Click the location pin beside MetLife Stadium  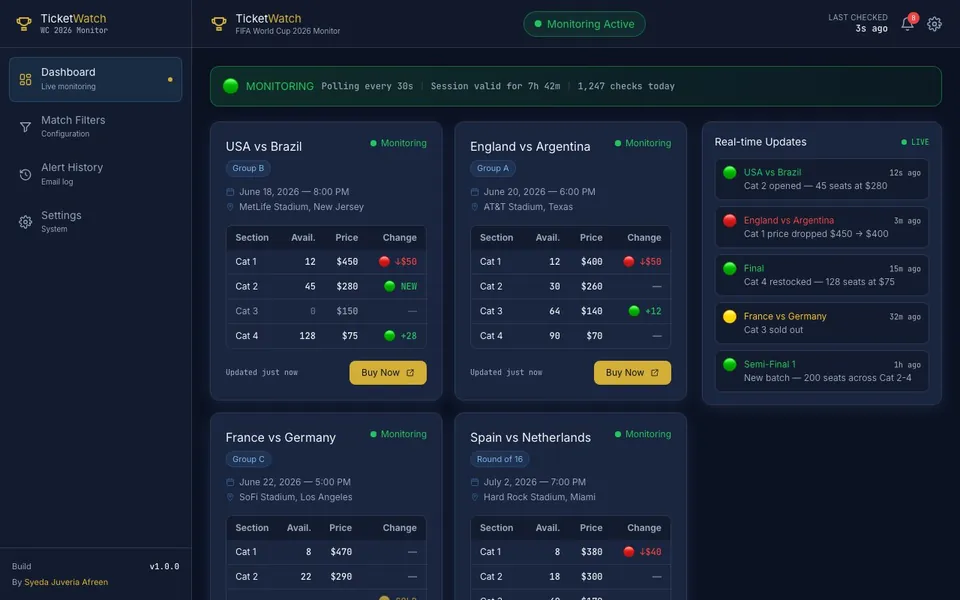[230, 207]
